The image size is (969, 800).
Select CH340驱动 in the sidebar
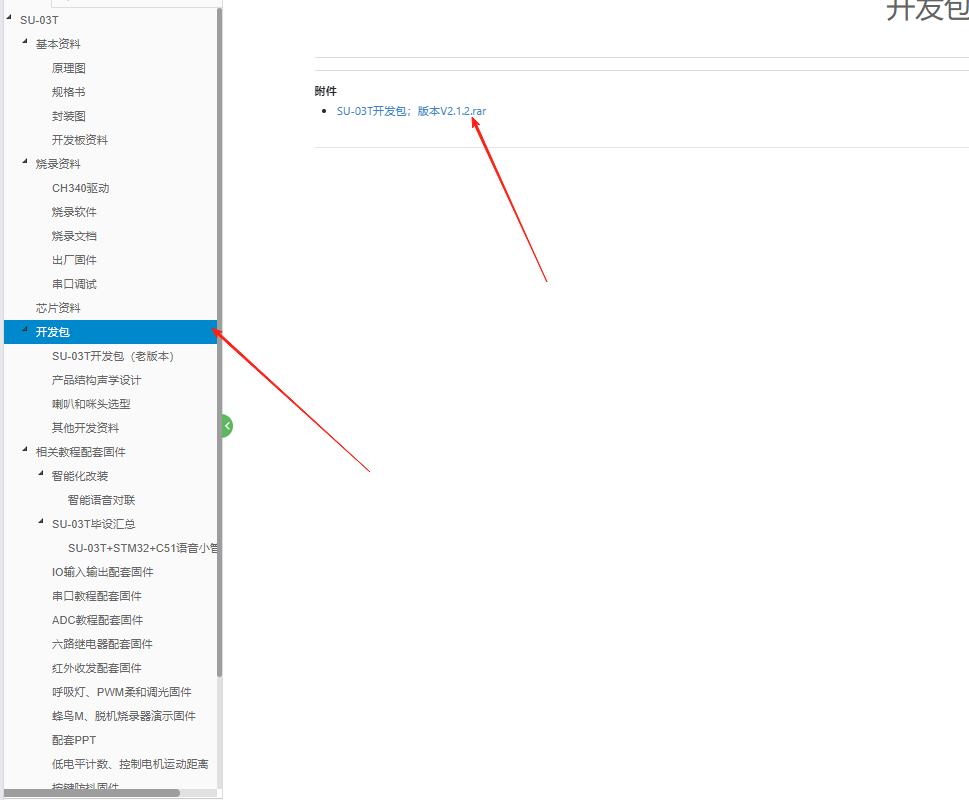coord(80,188)
